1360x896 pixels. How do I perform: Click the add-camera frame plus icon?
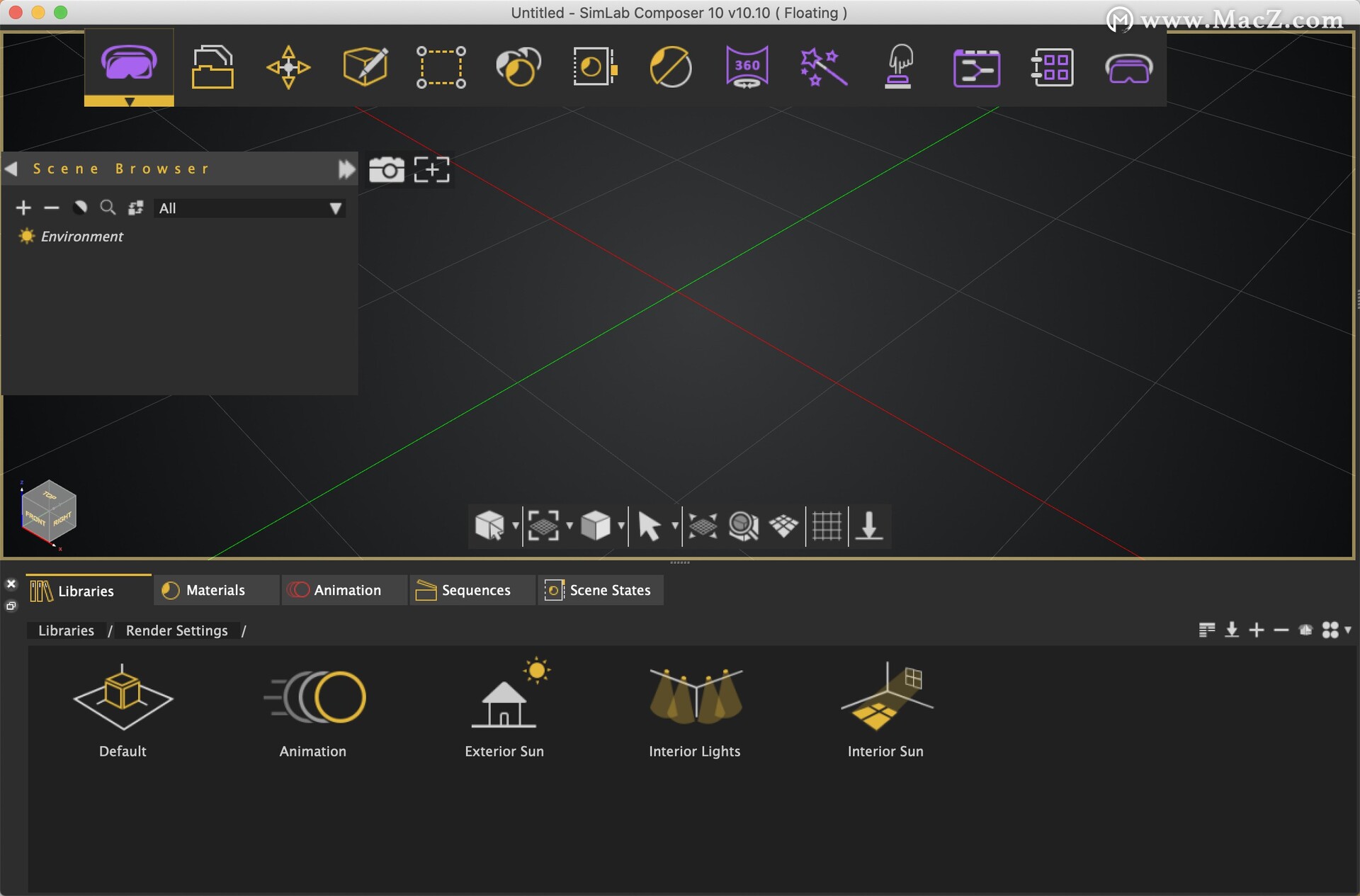pos(432,169)
